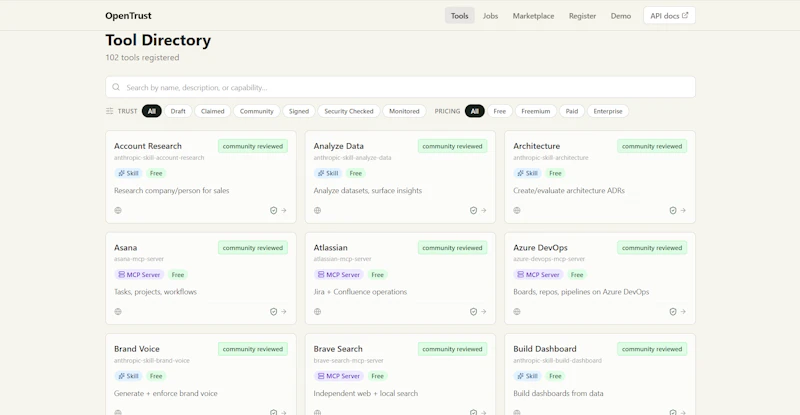800x415 pixels.
Task: Click the arrow icon on Analyze Data card
Action: click(484, 210)
